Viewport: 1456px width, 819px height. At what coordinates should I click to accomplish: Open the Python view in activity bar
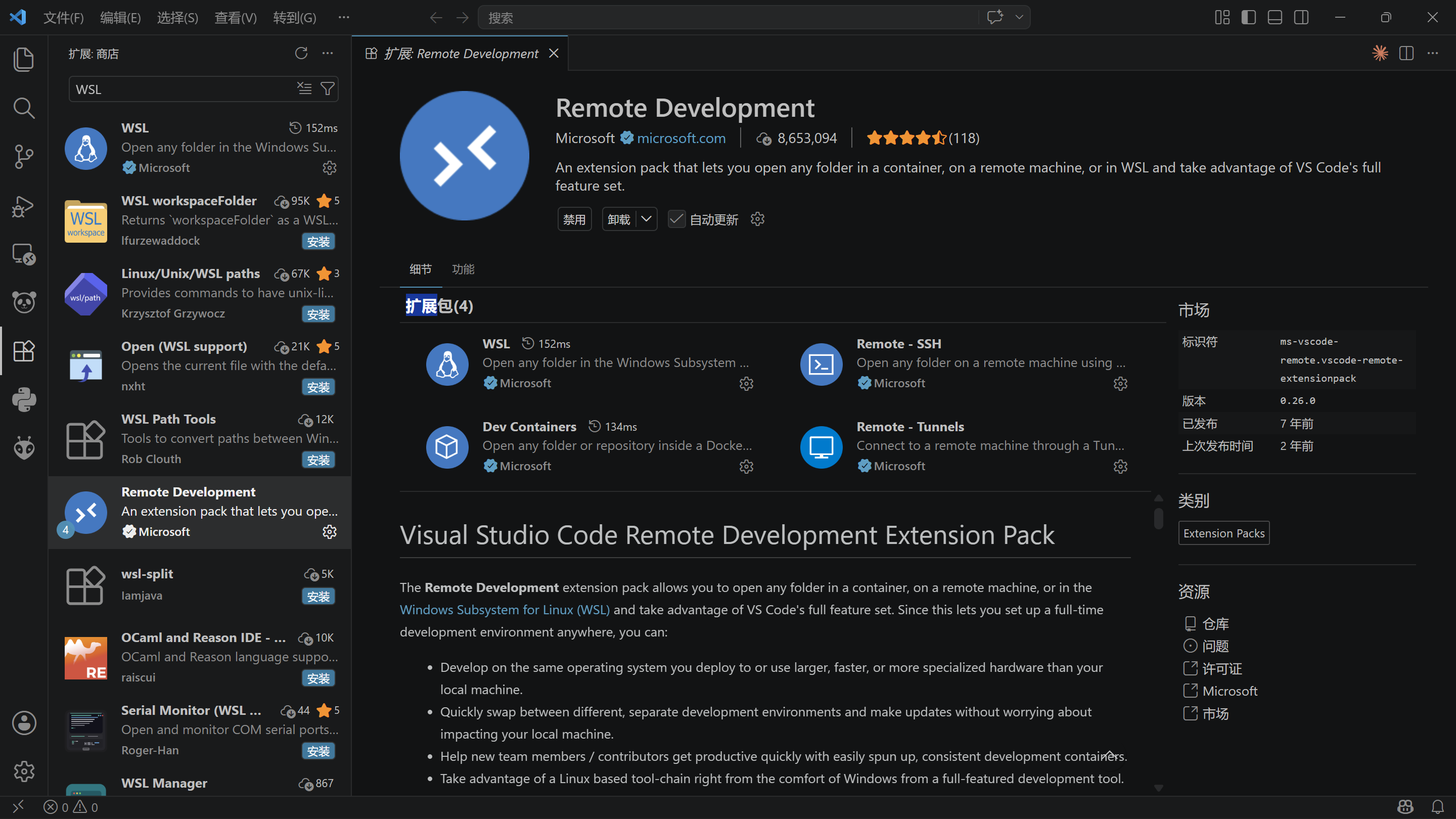click(x=24, y=399)
